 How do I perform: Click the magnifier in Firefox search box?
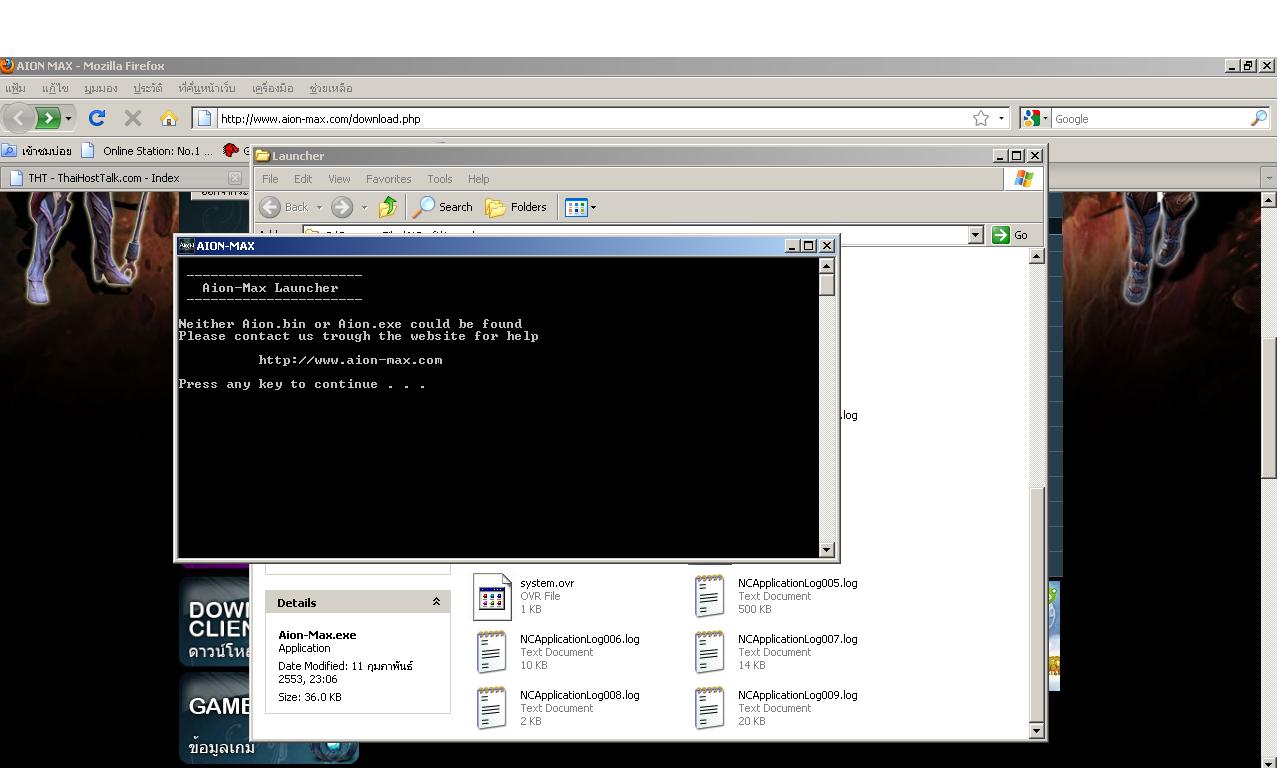[1258, 118]
